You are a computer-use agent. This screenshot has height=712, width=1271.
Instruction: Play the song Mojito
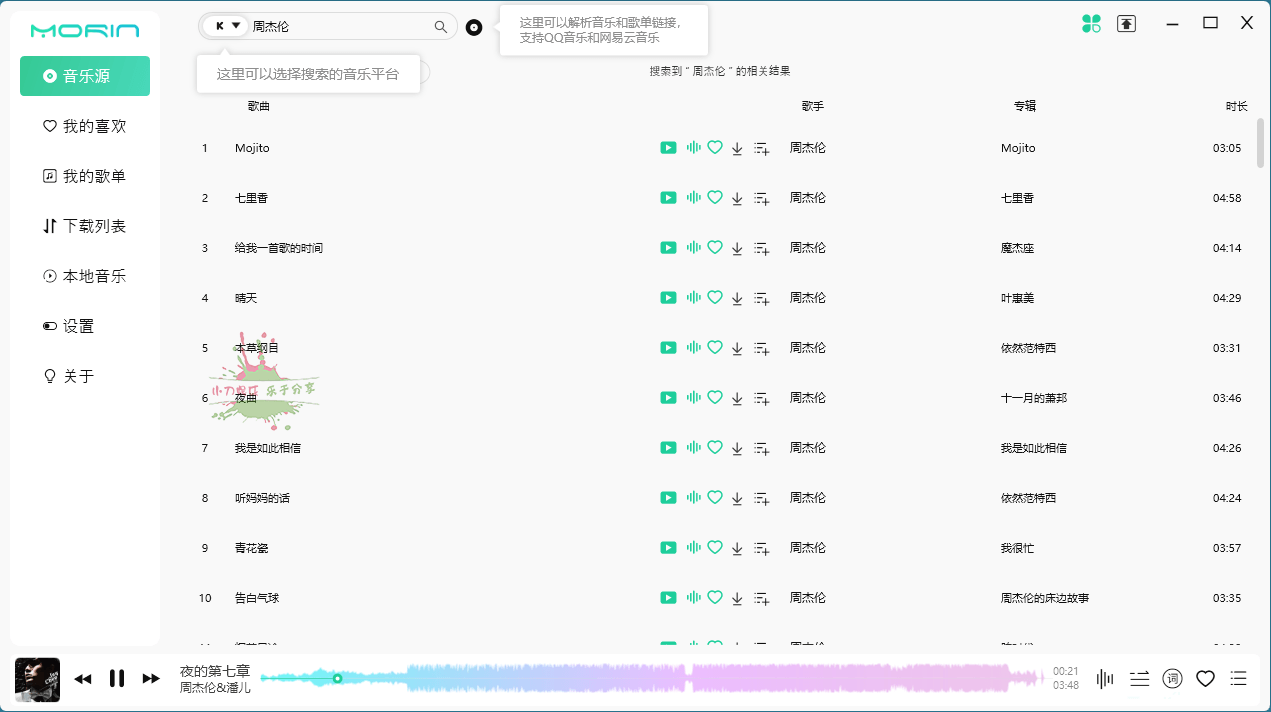coord(668,147)
